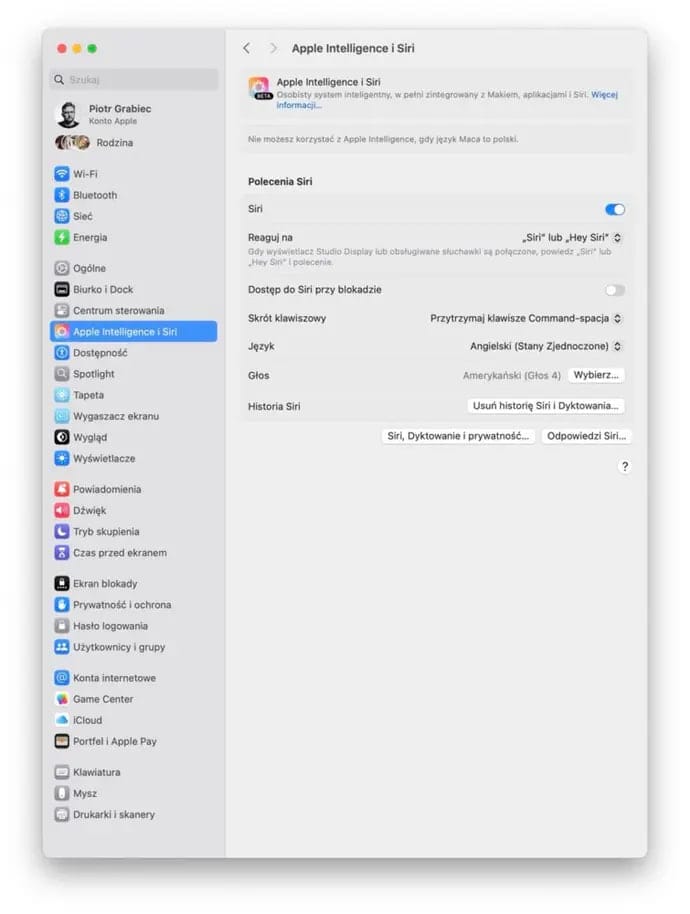Change the Język dropdown selection
Image resolution: width=690 pixels, height=914 pixels.
(x=545, y=346)
